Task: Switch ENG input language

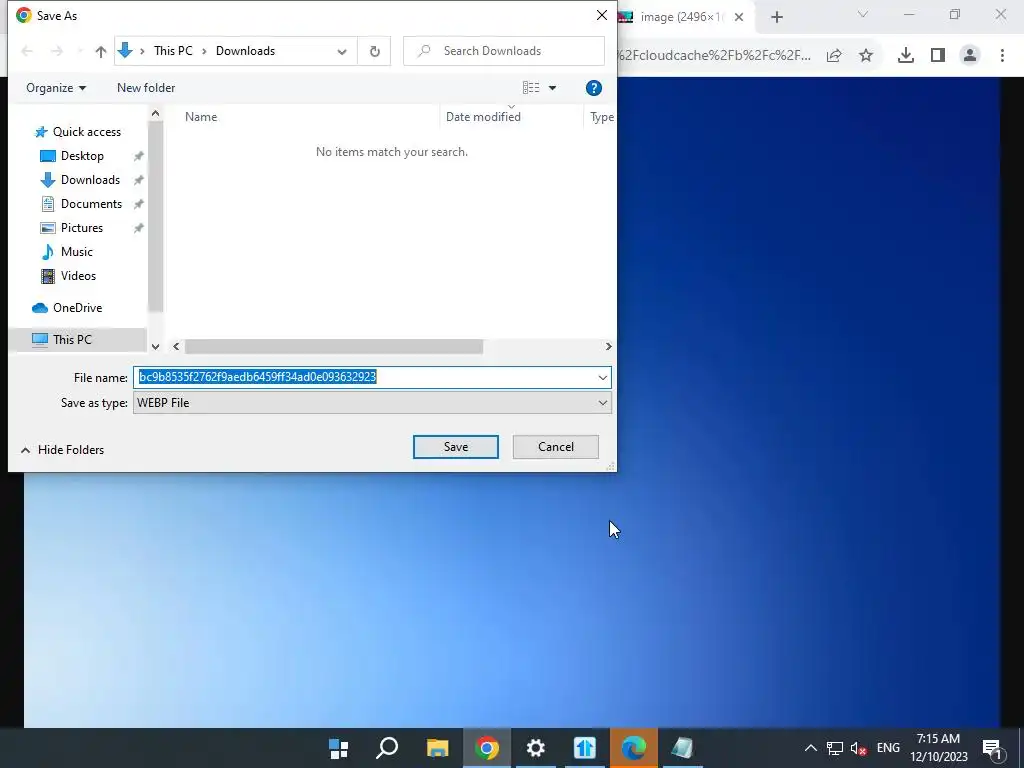Action: [x=888, y=748]
